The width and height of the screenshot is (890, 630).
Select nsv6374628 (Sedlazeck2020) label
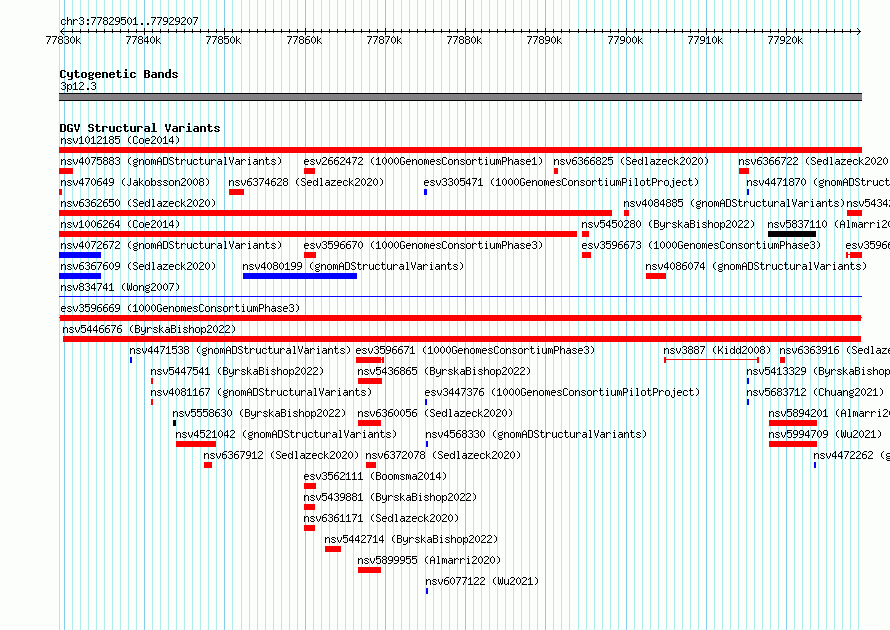[306, 182]
